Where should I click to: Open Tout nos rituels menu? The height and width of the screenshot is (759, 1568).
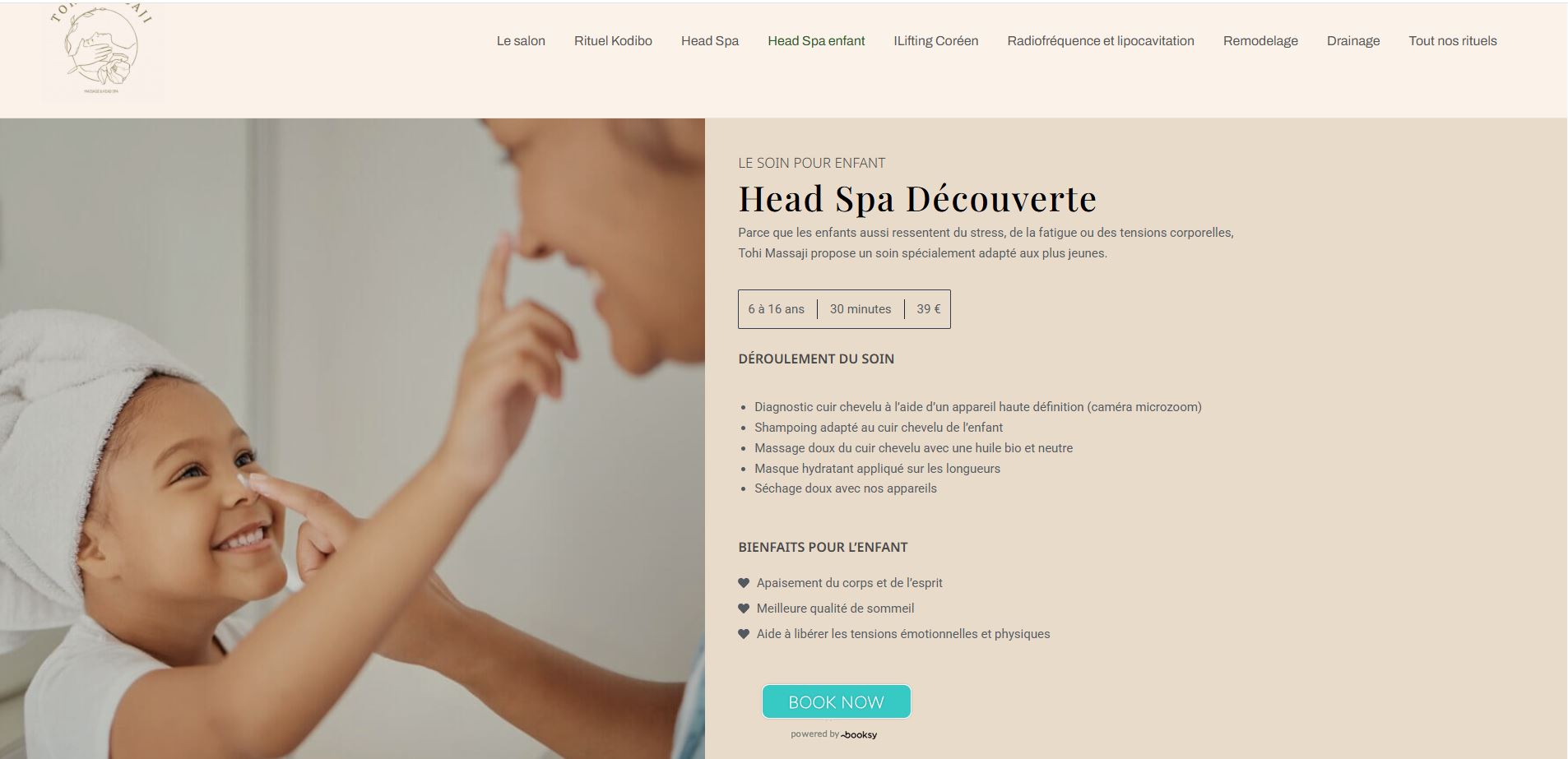pos(1453,41)
